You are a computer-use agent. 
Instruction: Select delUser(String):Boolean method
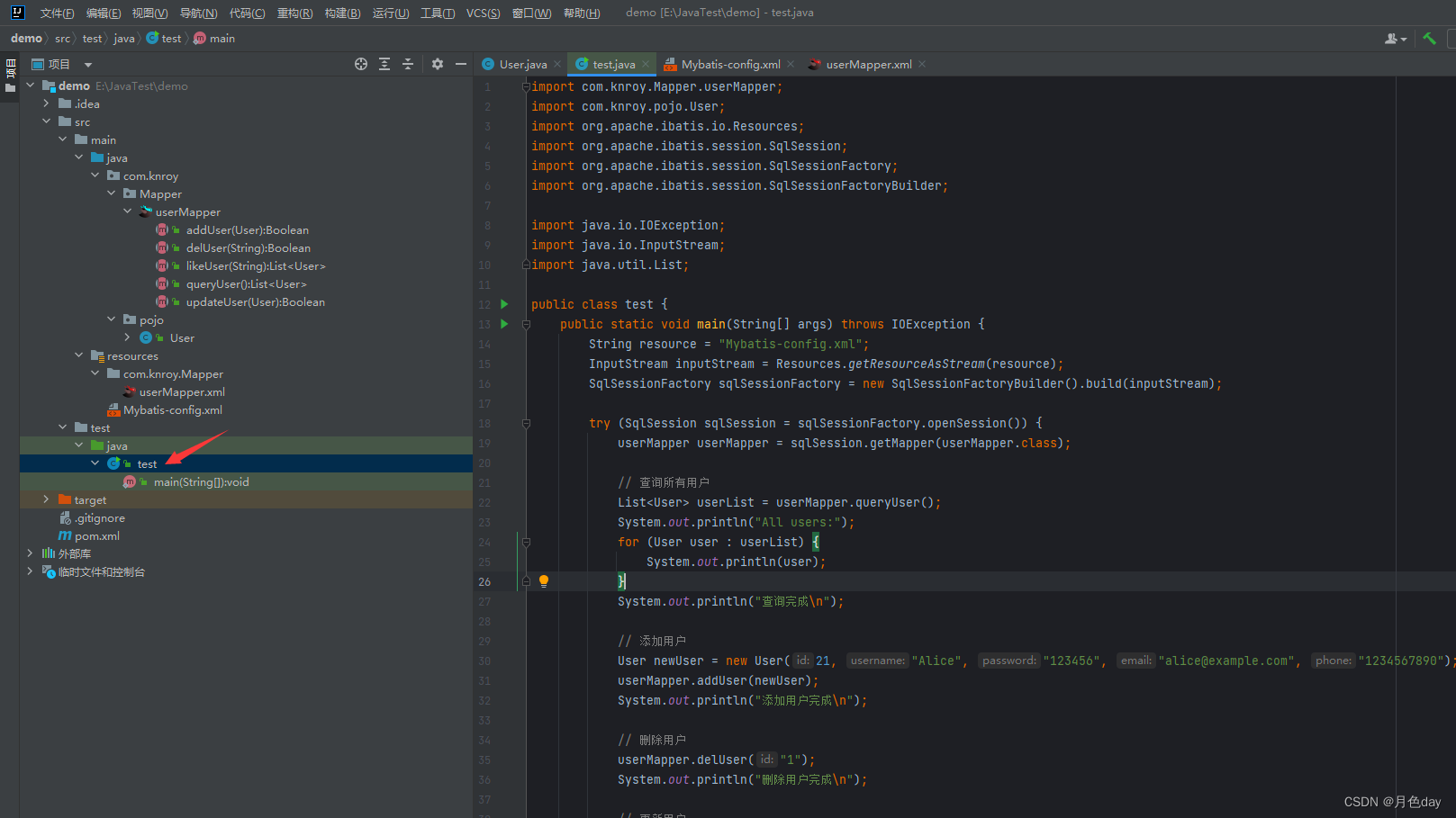point(248,247)
